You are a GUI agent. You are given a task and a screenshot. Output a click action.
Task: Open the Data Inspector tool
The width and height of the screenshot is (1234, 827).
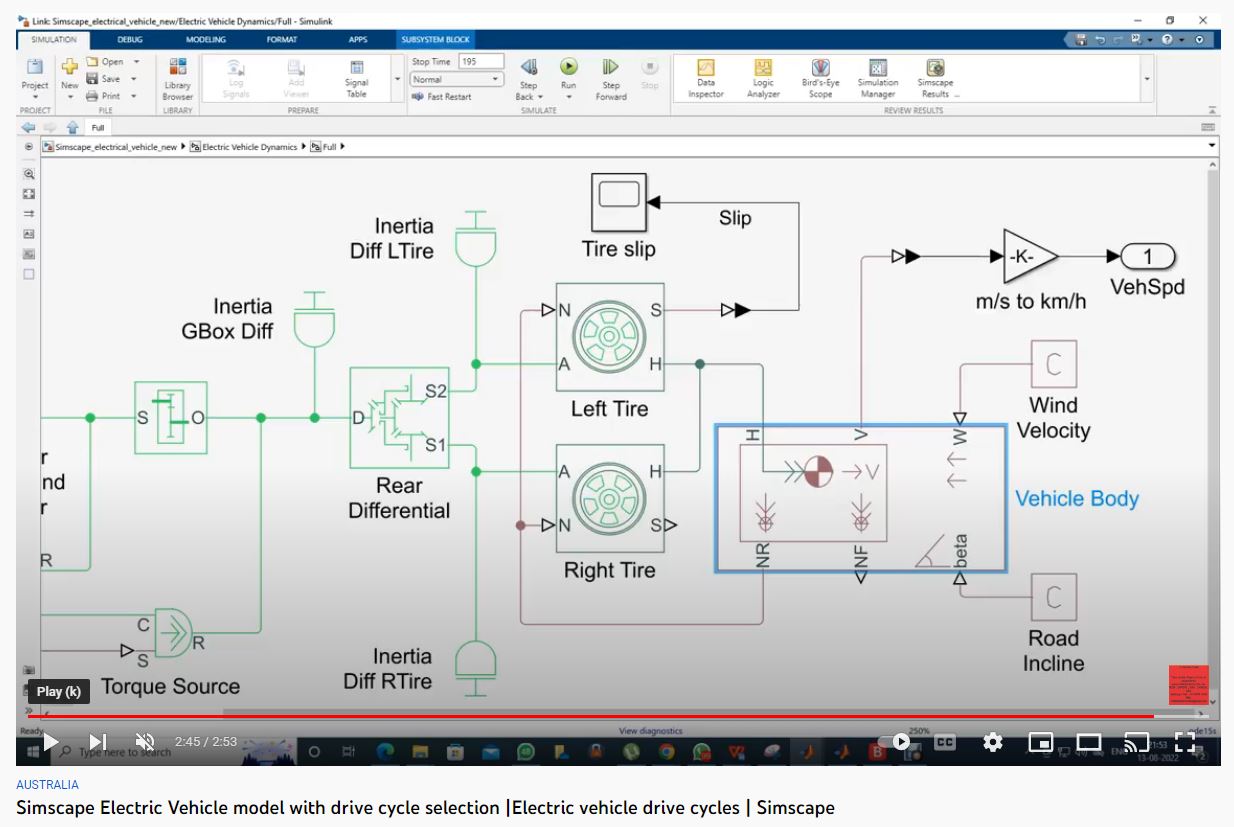[x=705, y=77]
